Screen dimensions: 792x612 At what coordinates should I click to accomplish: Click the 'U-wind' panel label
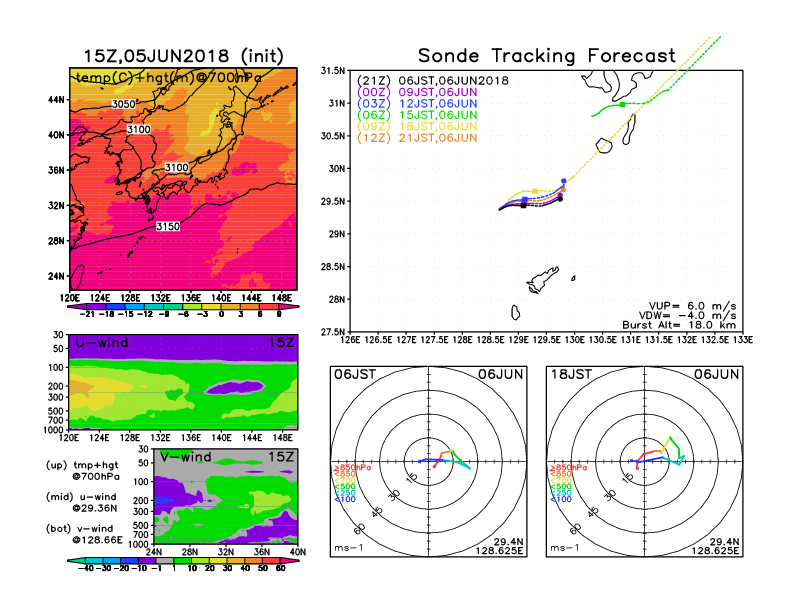pos(102,343)
